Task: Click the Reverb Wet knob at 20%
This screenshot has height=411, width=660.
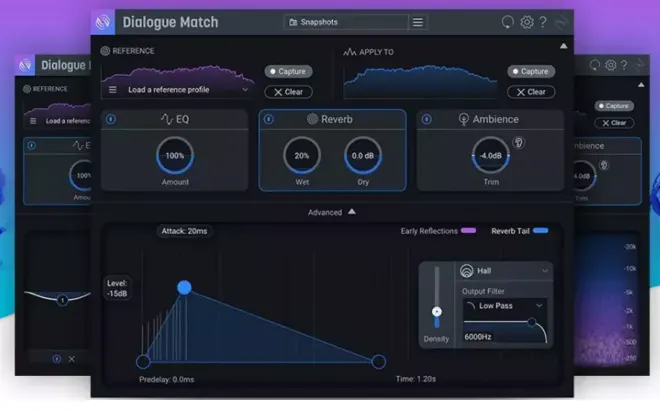Action: click(x=302, y=155)
